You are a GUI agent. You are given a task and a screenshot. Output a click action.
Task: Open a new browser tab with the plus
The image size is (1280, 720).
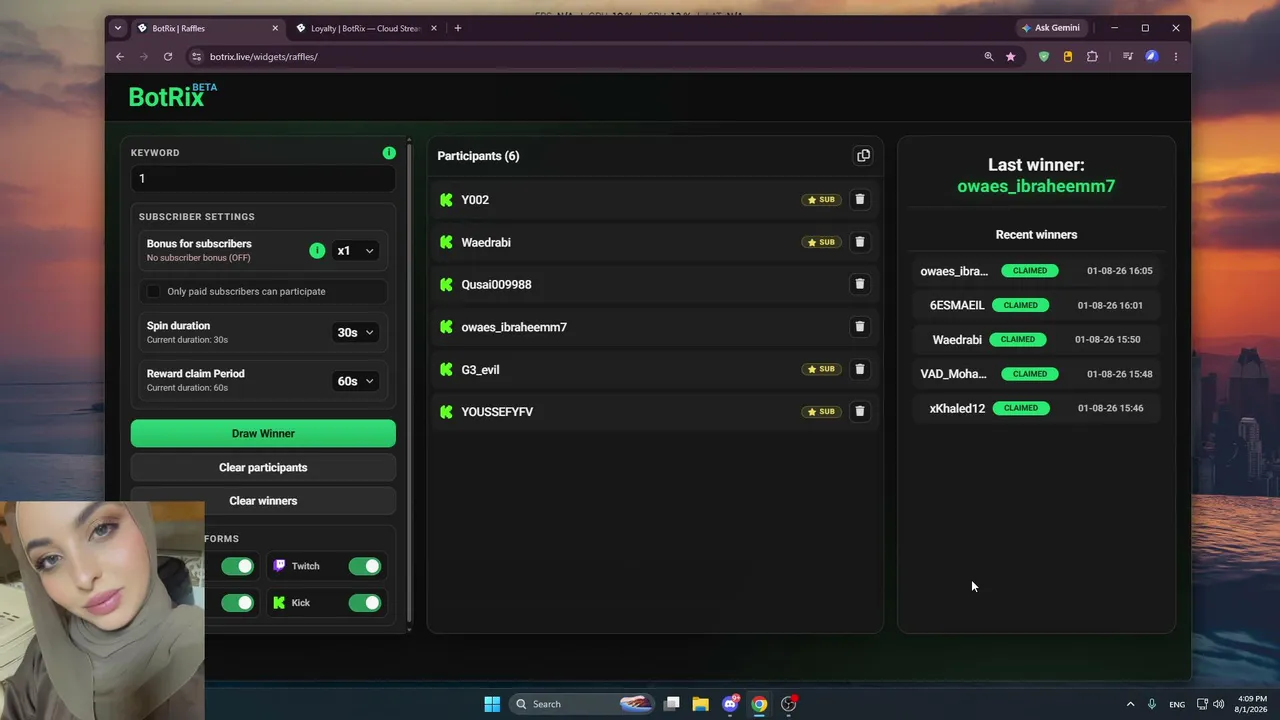pos(458,28)
